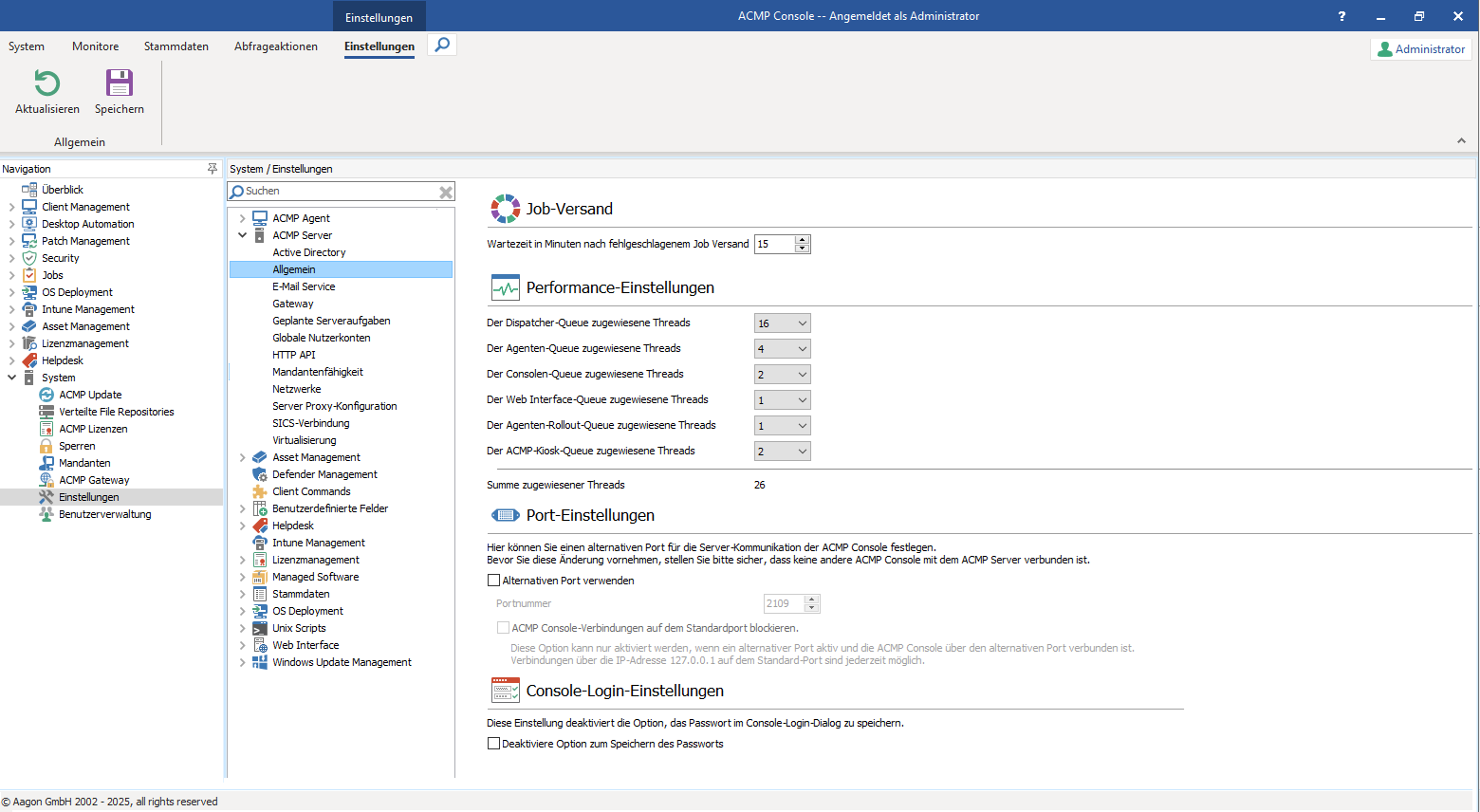The height and width of the screenshot is (812, 1480).
Task: Click the Administrator button top right
Action: (1420, 48)
